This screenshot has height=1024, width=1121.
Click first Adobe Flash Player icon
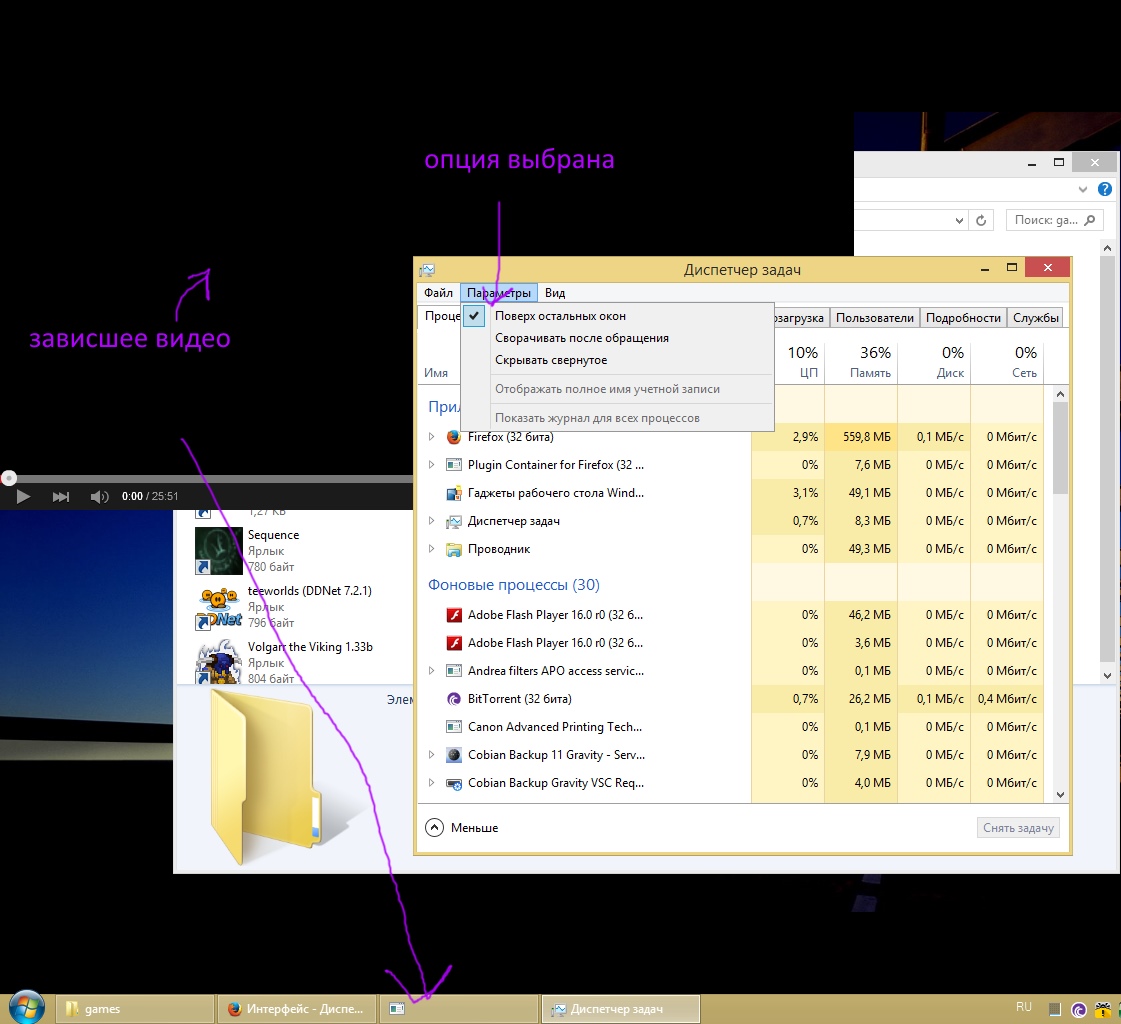tap(453, 615)
